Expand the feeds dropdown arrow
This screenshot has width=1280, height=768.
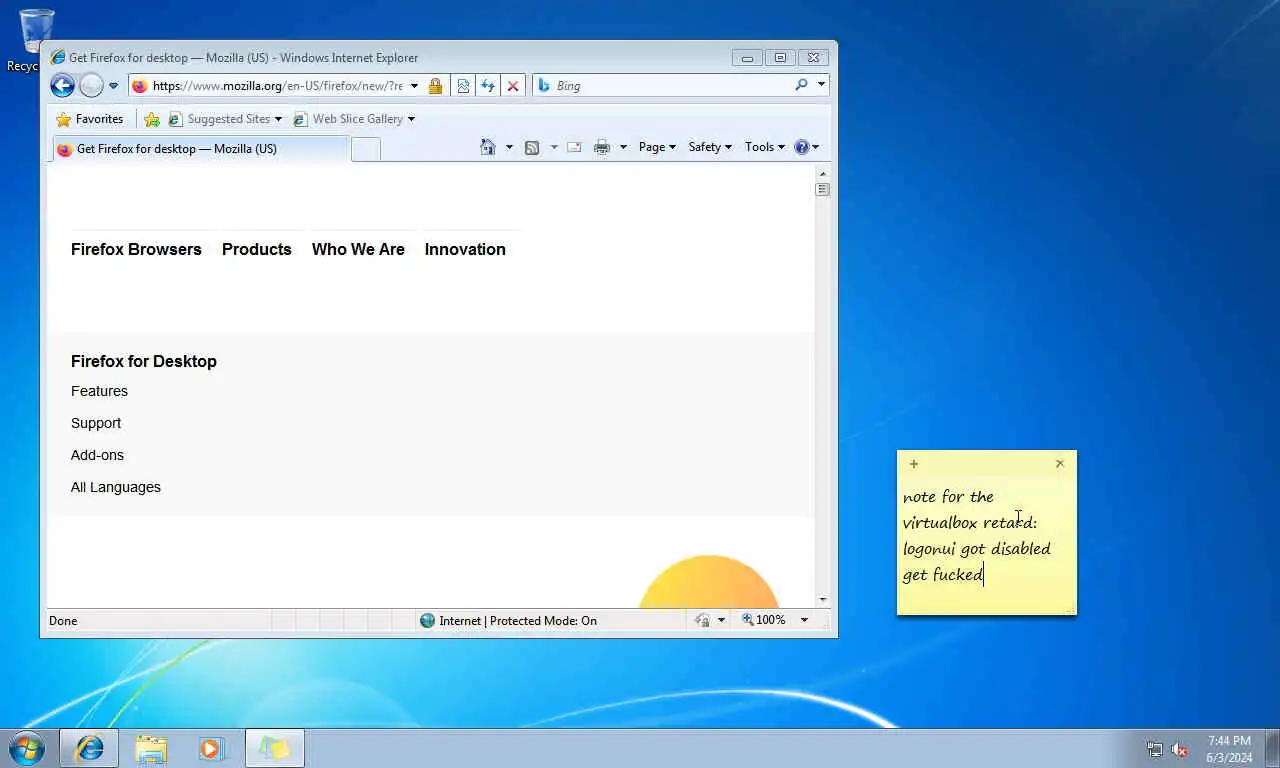pyautogui.click(x=554, y=147)
